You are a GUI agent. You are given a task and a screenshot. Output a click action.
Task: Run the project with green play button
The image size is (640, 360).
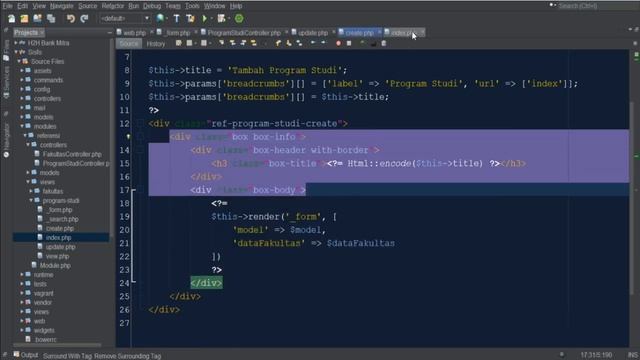click(x=205, y=18)
